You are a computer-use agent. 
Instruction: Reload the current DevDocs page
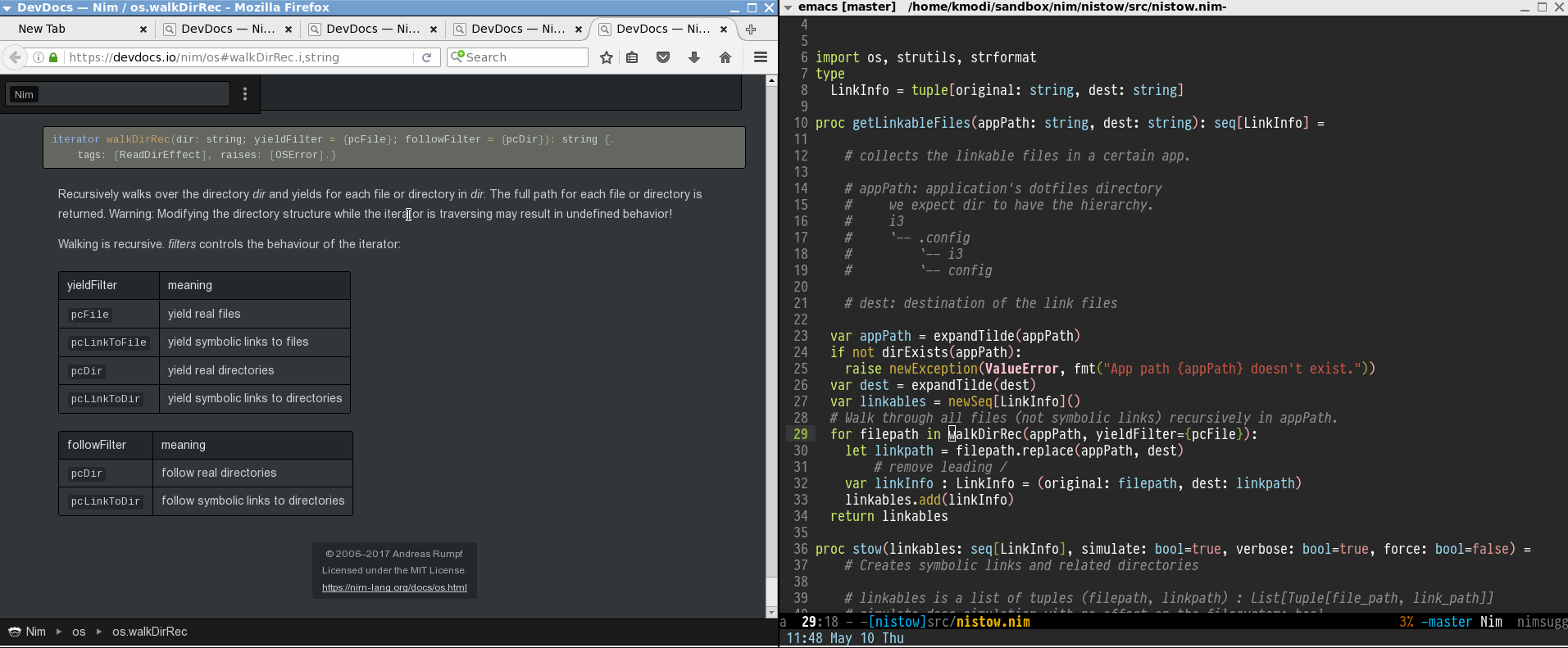coord(426,57)
